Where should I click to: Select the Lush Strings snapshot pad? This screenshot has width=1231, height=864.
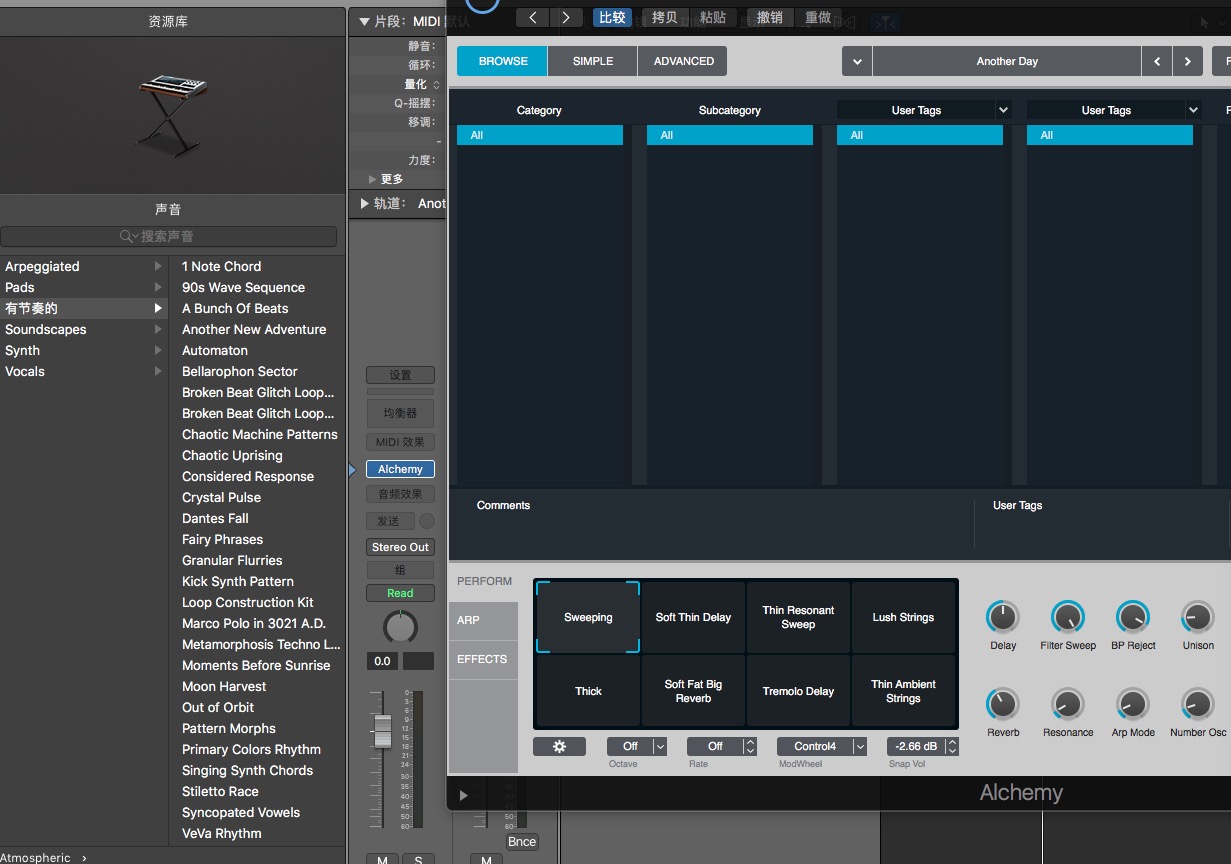click(x=903, y=617)
